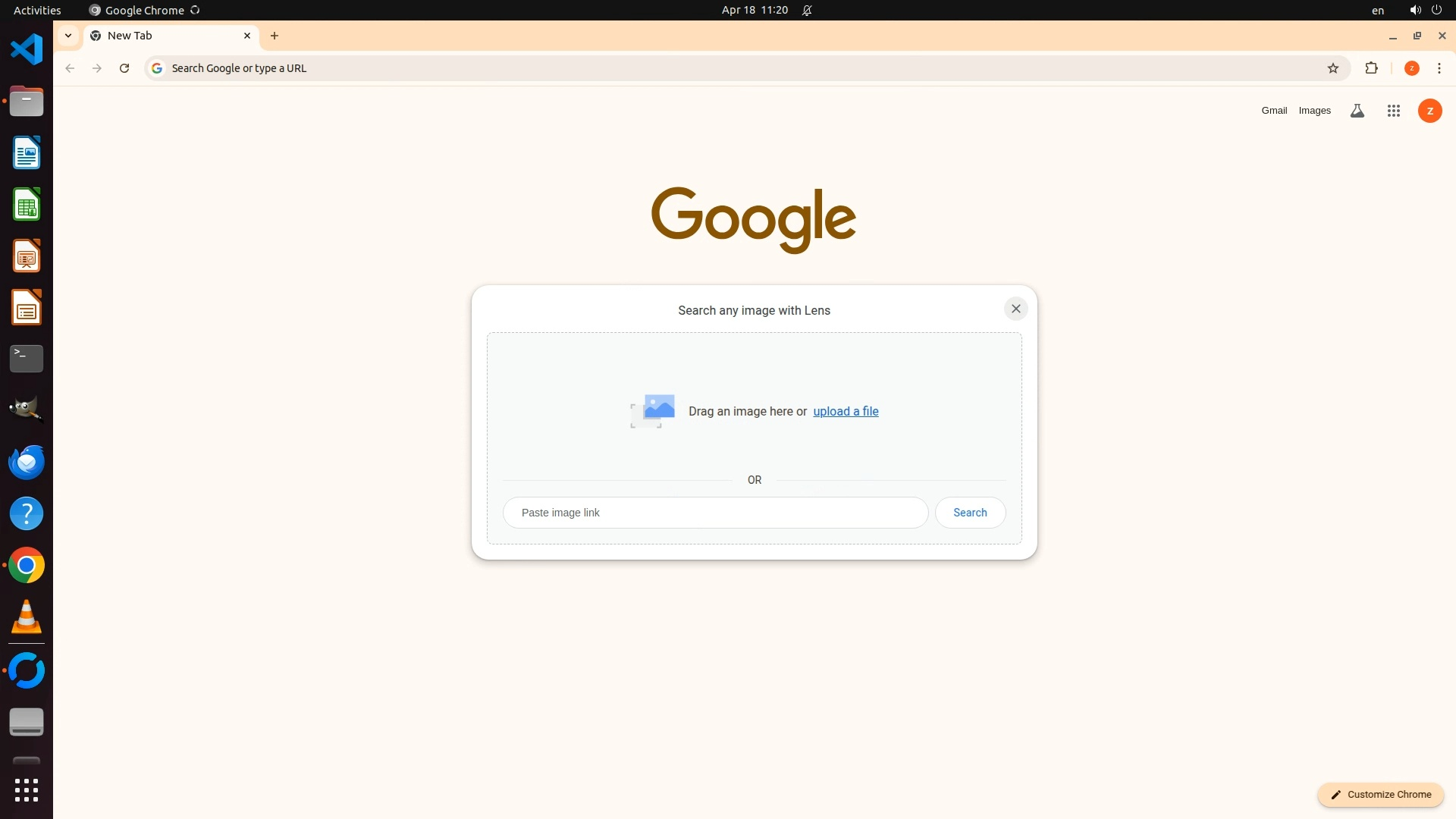Open the Google account avatar on page

(x=1429, y=111)
